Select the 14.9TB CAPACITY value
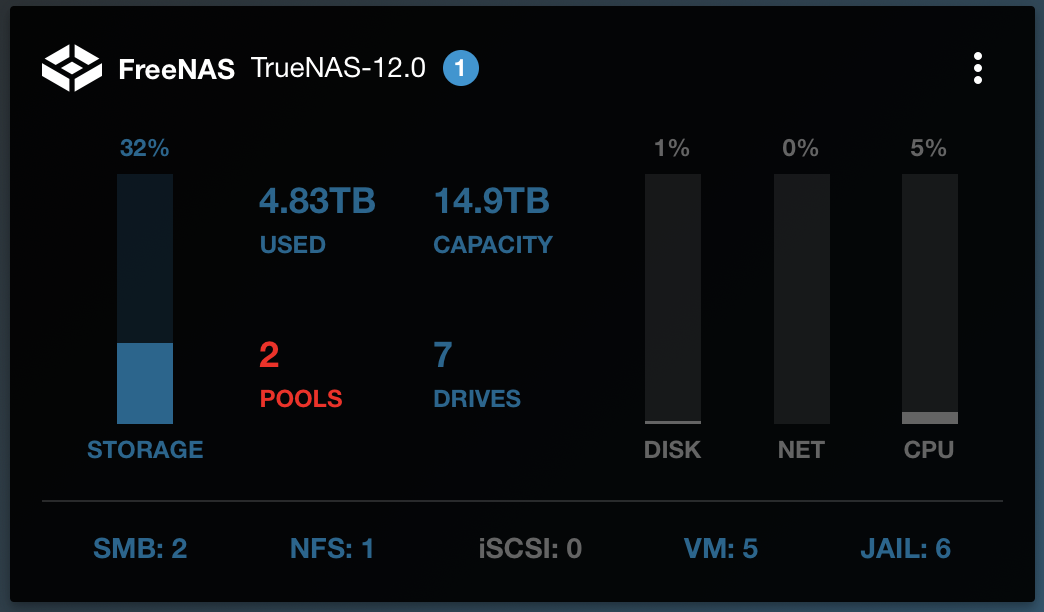Viewport: 1044px width, 612px height. (x=493, y=221)
